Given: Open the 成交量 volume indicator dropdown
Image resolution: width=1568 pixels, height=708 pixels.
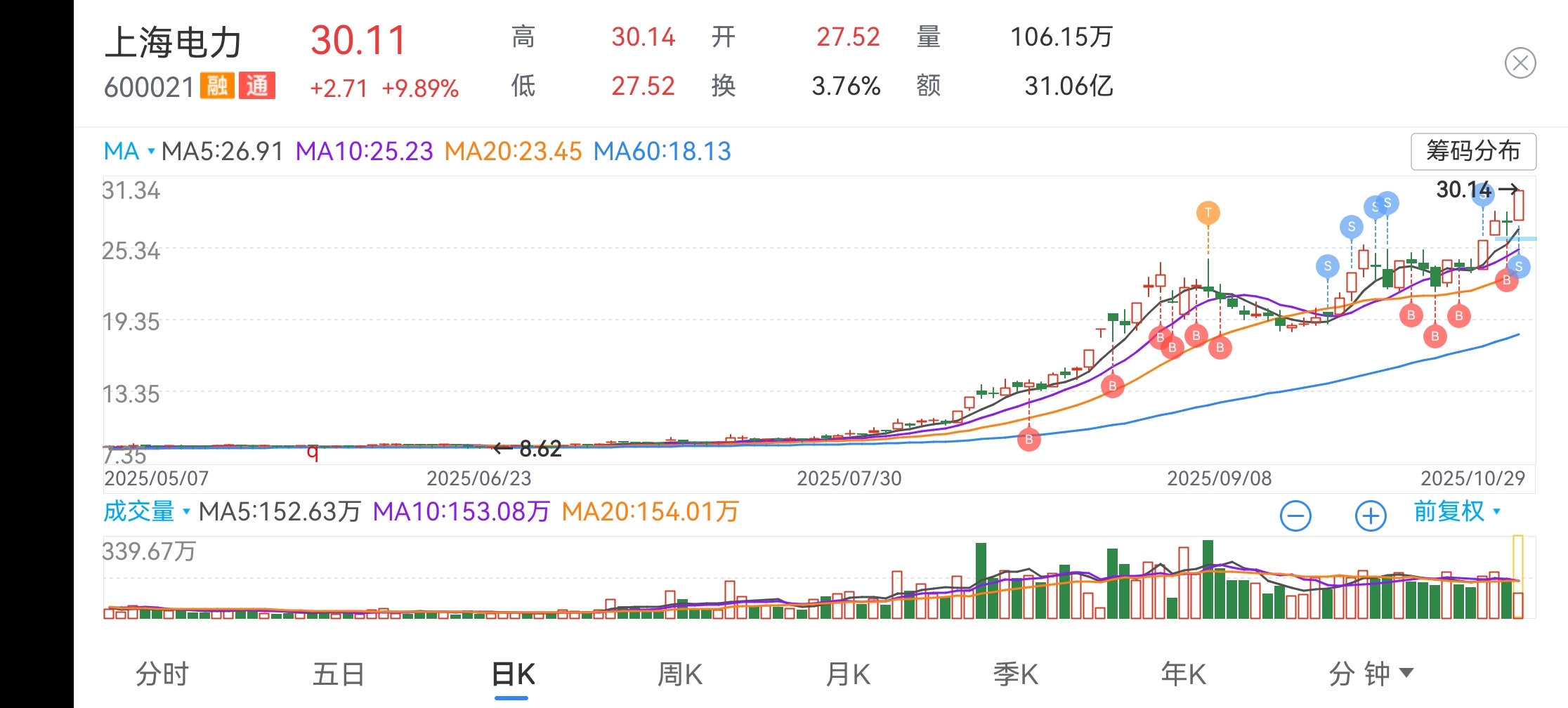Looking at the screenshot, I should pyautogui.click(x=147, y=511).
